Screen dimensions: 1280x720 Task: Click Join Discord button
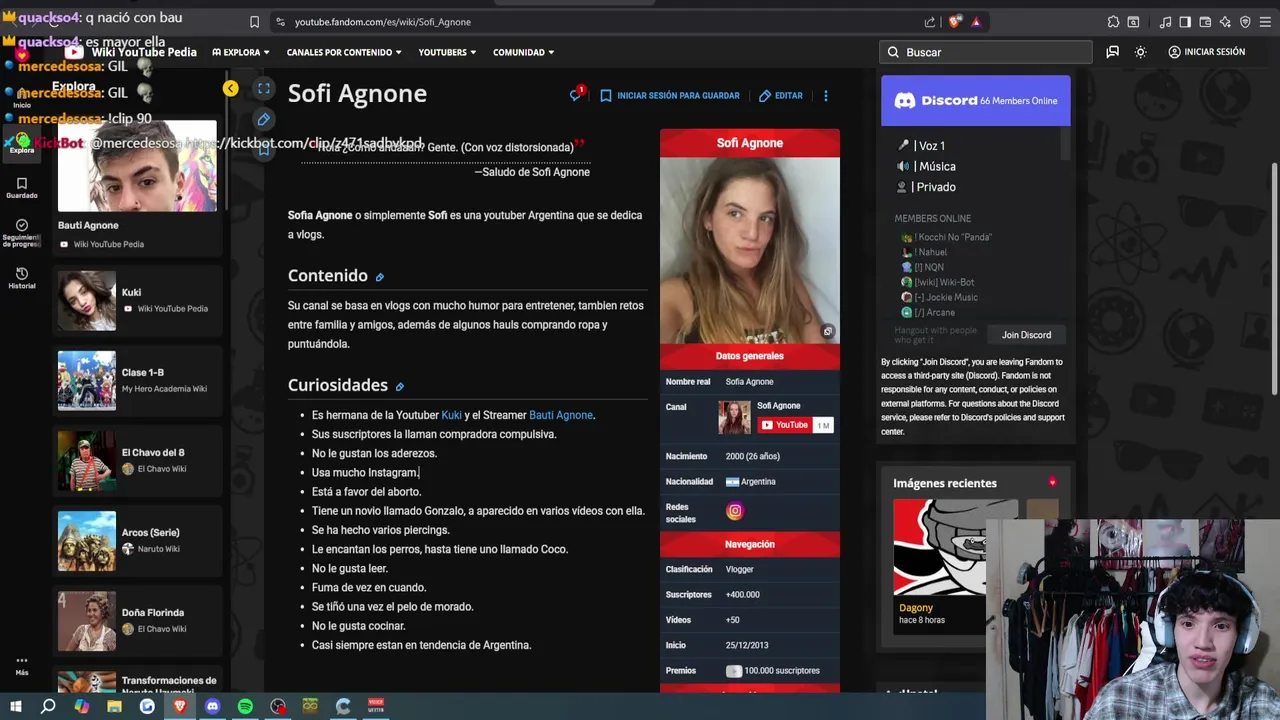(x=1026, y=335)
